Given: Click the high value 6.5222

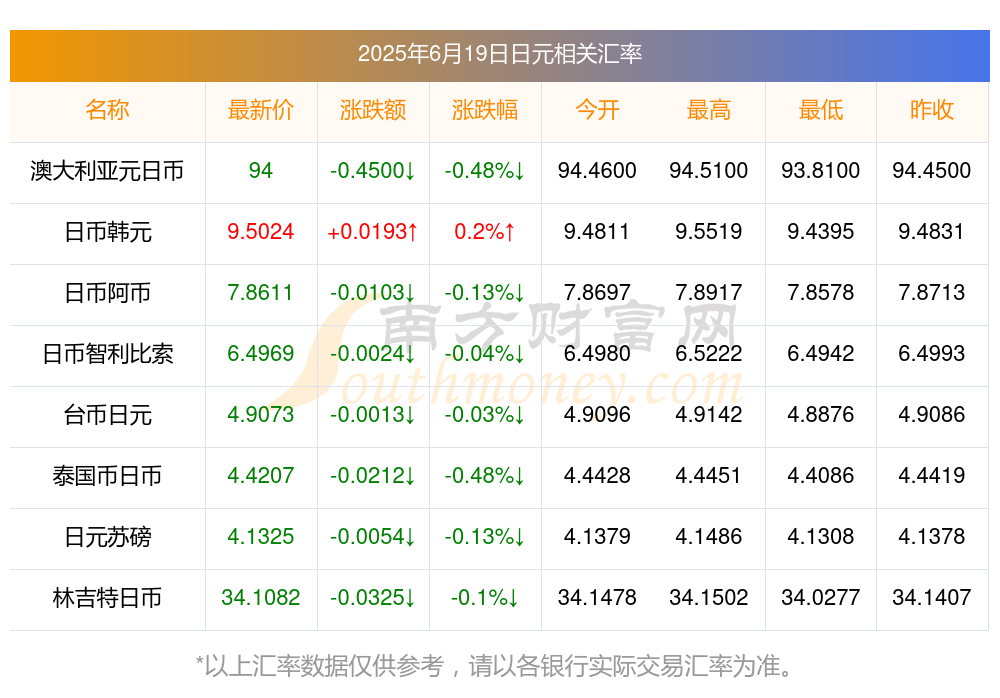Looking at the screenshot, I should 709,353.
